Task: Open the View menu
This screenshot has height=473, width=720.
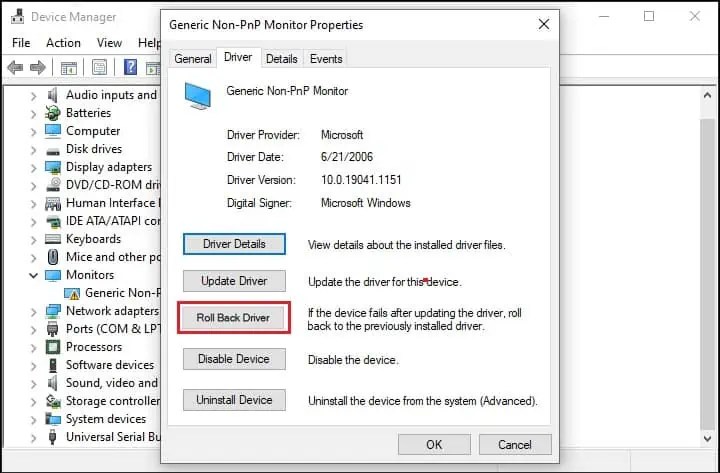Action: pyautogui.click(x=109, y=43)
